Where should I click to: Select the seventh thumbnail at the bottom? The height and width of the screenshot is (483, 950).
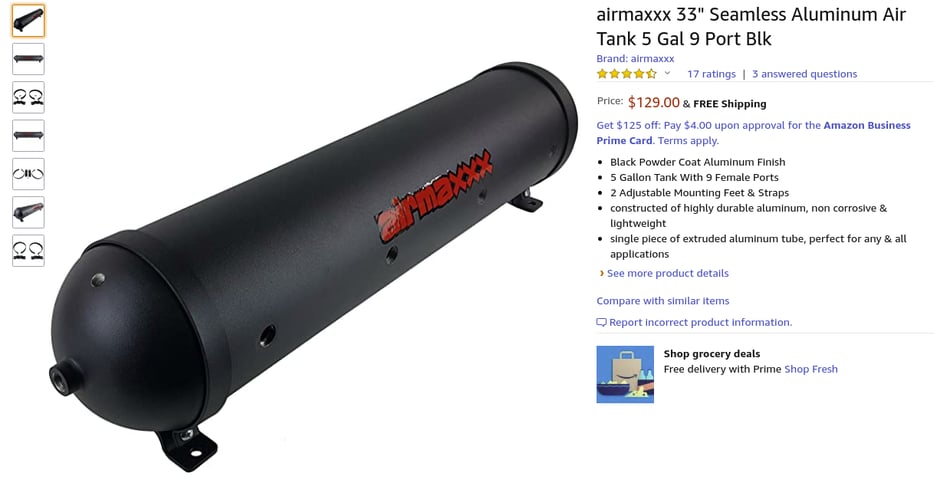coord(28,250)
